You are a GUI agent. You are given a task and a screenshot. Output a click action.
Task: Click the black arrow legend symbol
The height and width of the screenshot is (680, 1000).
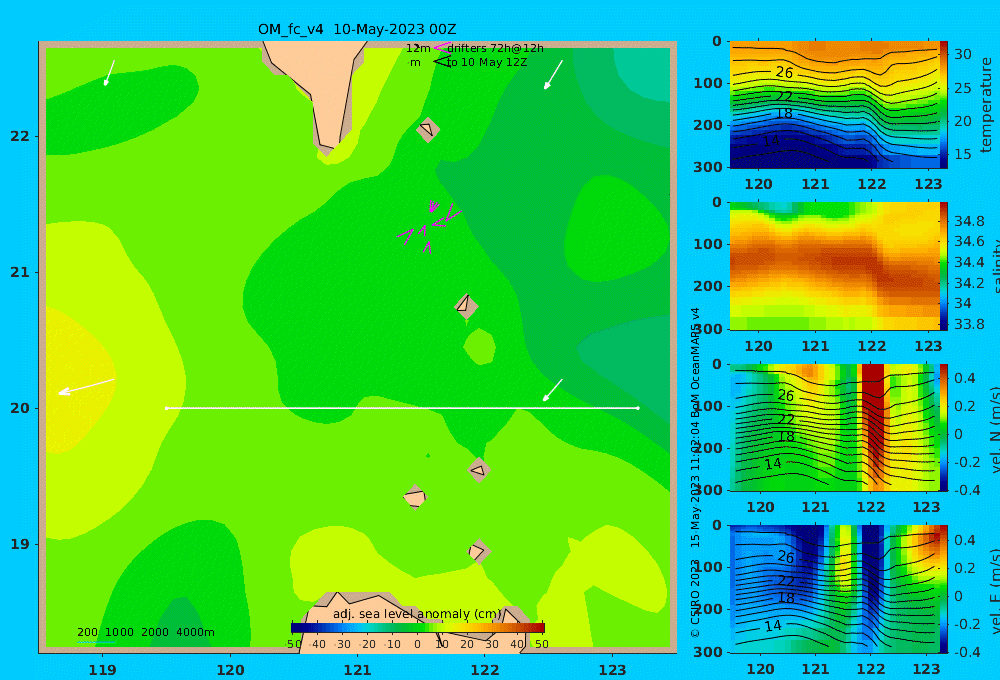click(x=441, y=62)
